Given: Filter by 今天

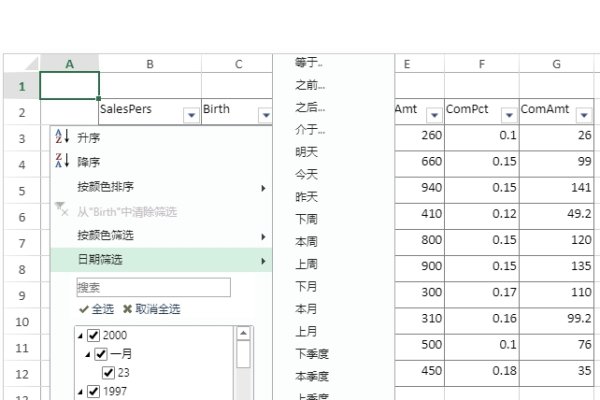Looking at the screenshot, I should 306,175.
